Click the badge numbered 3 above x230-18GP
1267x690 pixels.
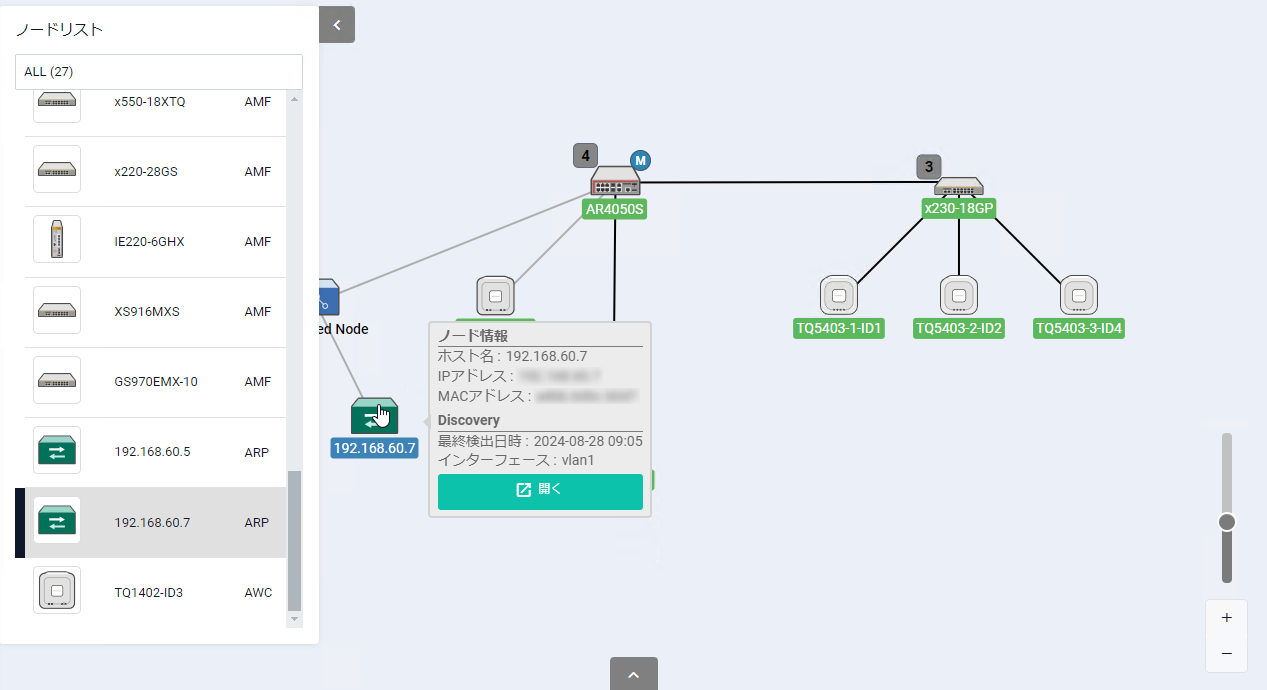[928, 166]
